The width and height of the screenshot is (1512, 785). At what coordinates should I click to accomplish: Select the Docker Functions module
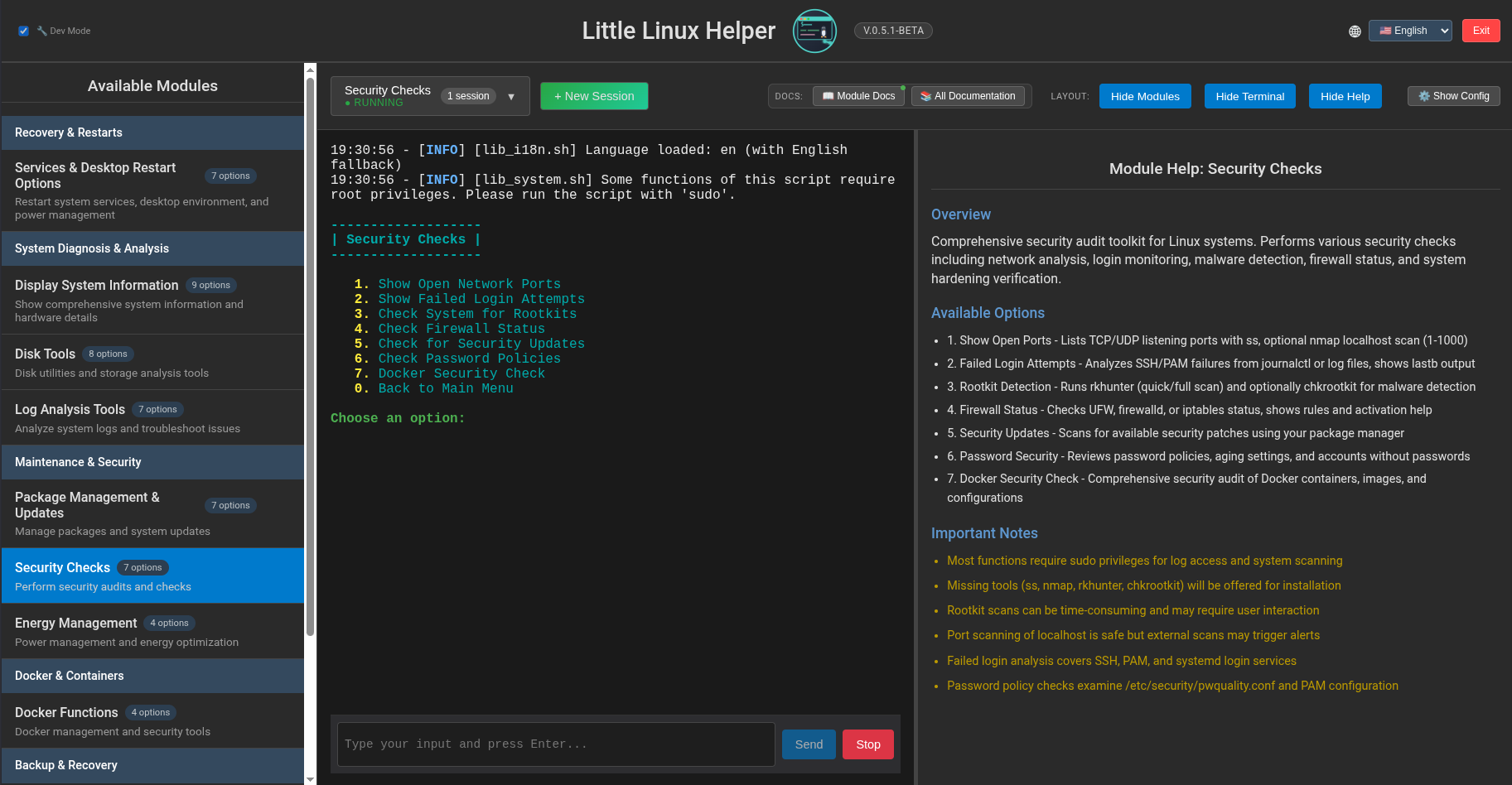click(x=152, y=720)
